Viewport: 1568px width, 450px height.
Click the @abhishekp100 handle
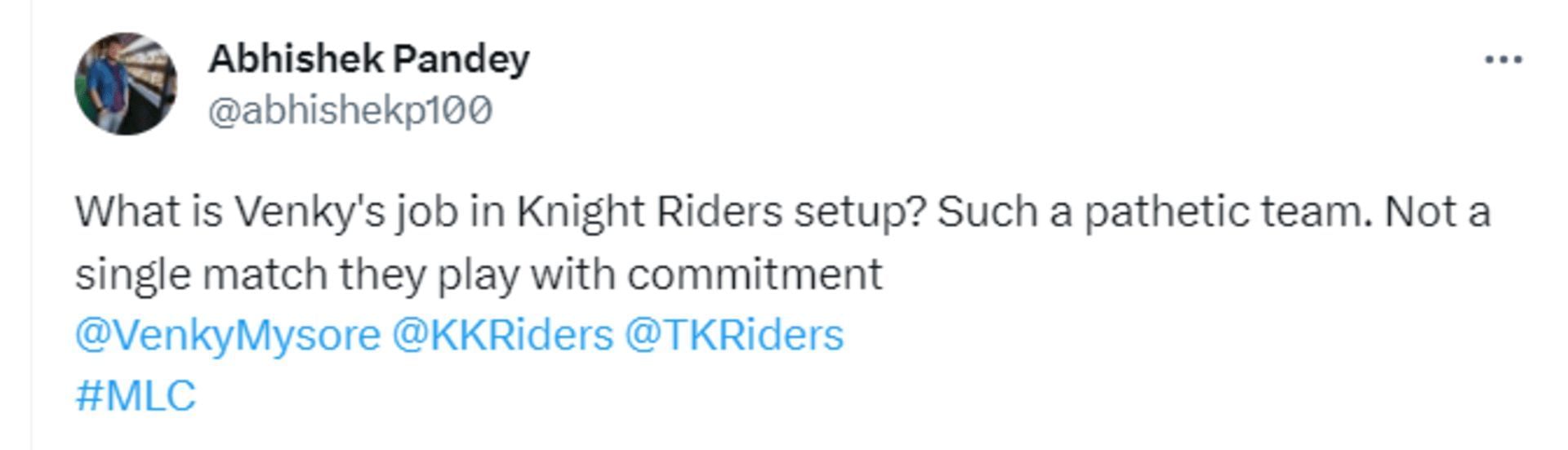pyautogui.click(x=350, y=110)
